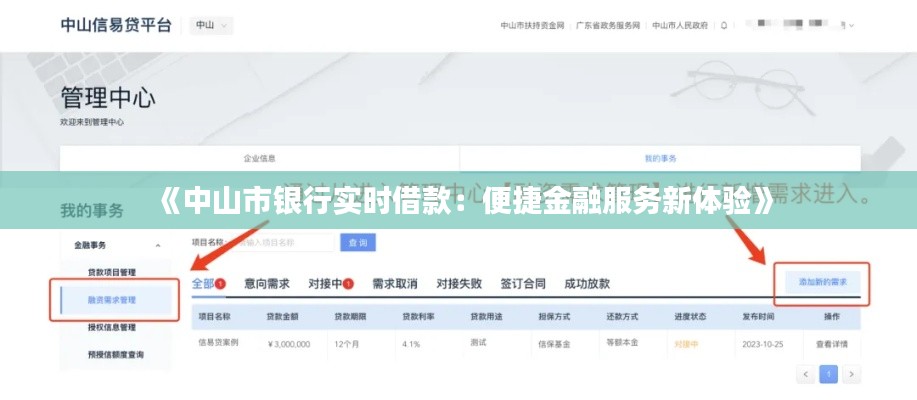Open the 中山 city dropdown

[x=211, y=26]
